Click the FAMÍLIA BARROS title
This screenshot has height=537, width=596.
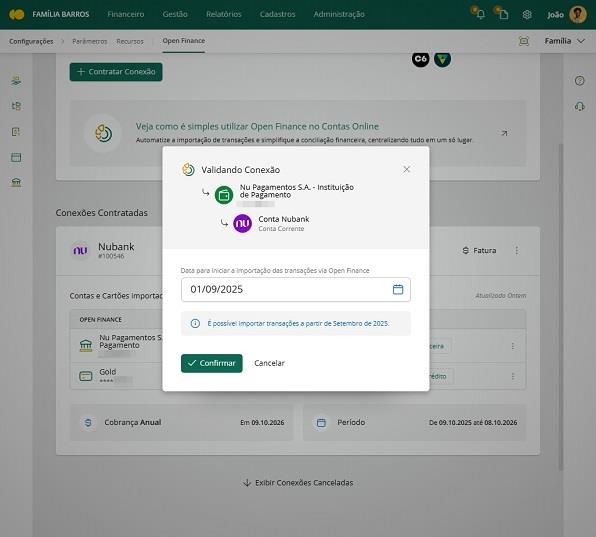click(x=61, y=14)
